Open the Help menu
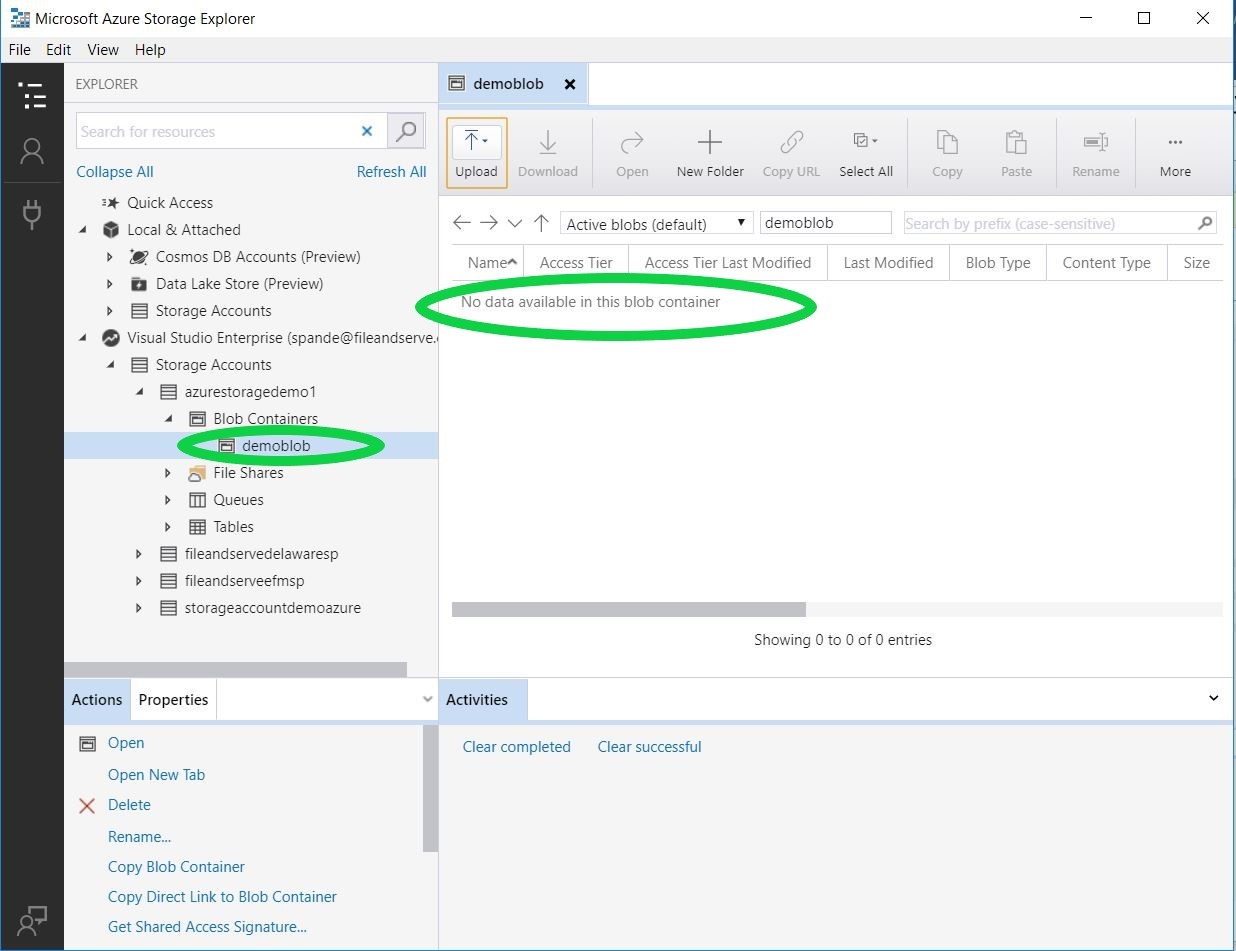1236x951 pixels. tap(150, 50)
